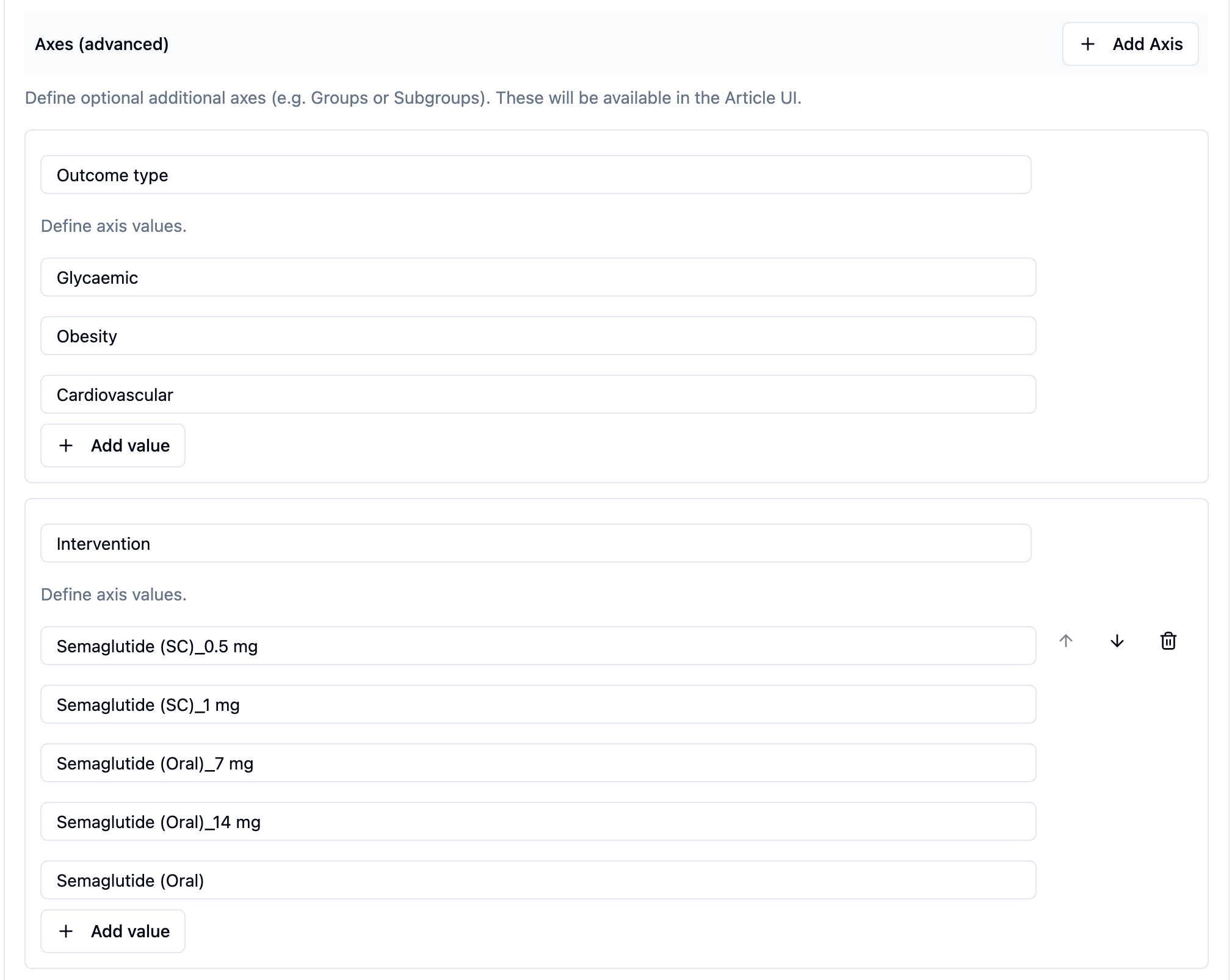This screenshot has height=980, width=1232.
Task: Focus the Obesity value field
Action: click(x=538, y=336)
